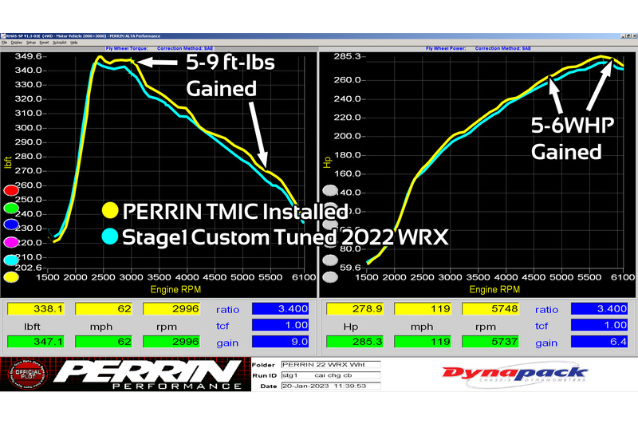This screenshot has height=425, width=638.
Task: Toggle the yellow run color button
Action: pos(13,275)
